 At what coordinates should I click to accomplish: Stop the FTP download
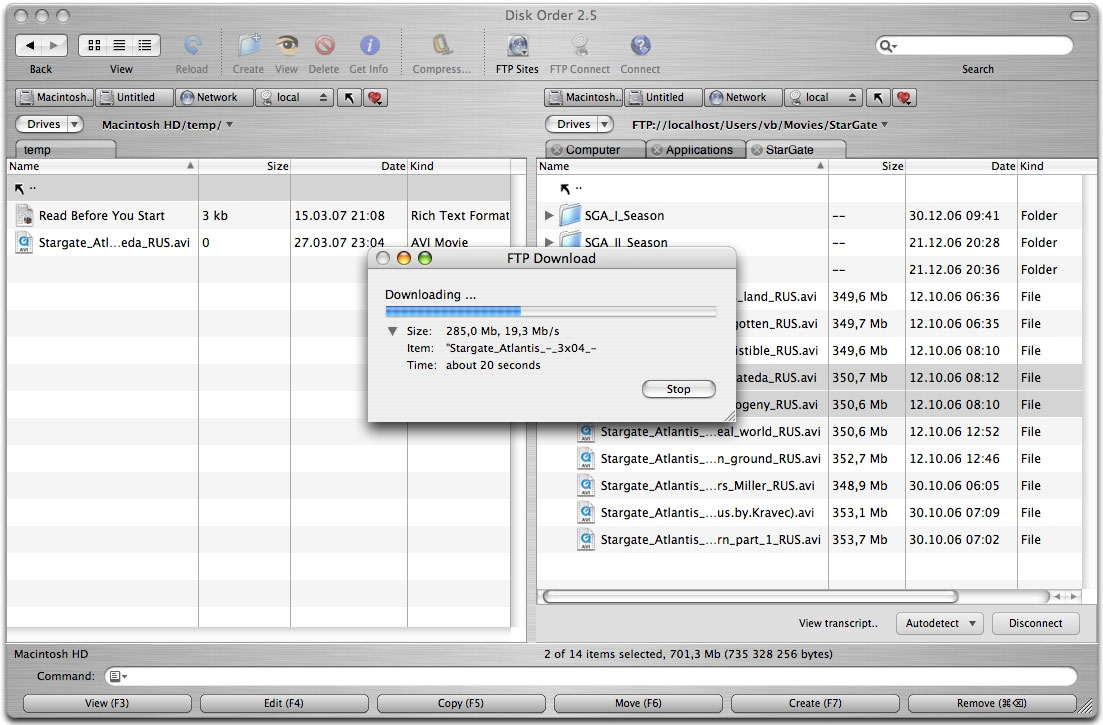click(678, 389)
